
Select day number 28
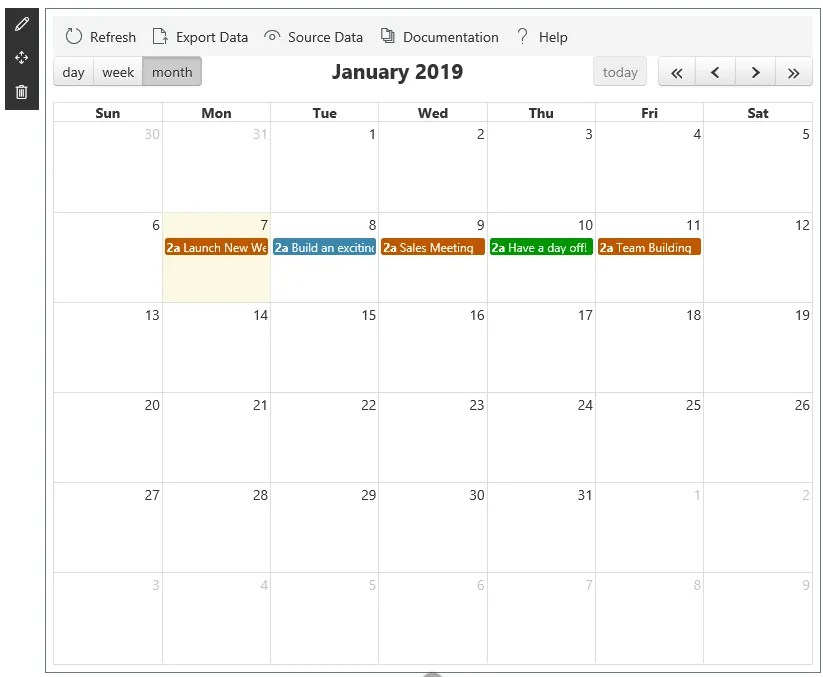coord(260,495)
